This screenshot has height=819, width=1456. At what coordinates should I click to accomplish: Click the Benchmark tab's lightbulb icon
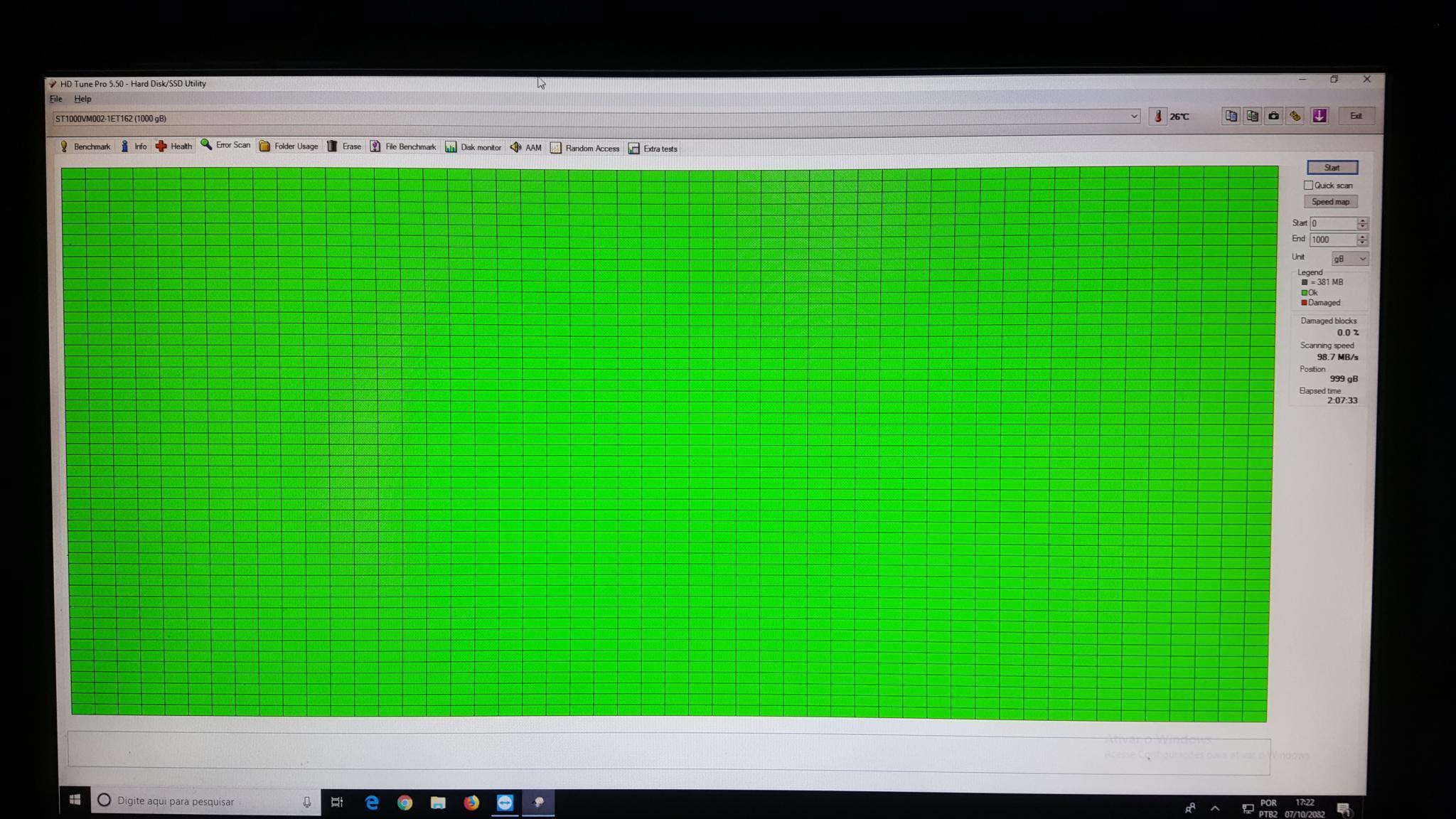pos(64,146)
